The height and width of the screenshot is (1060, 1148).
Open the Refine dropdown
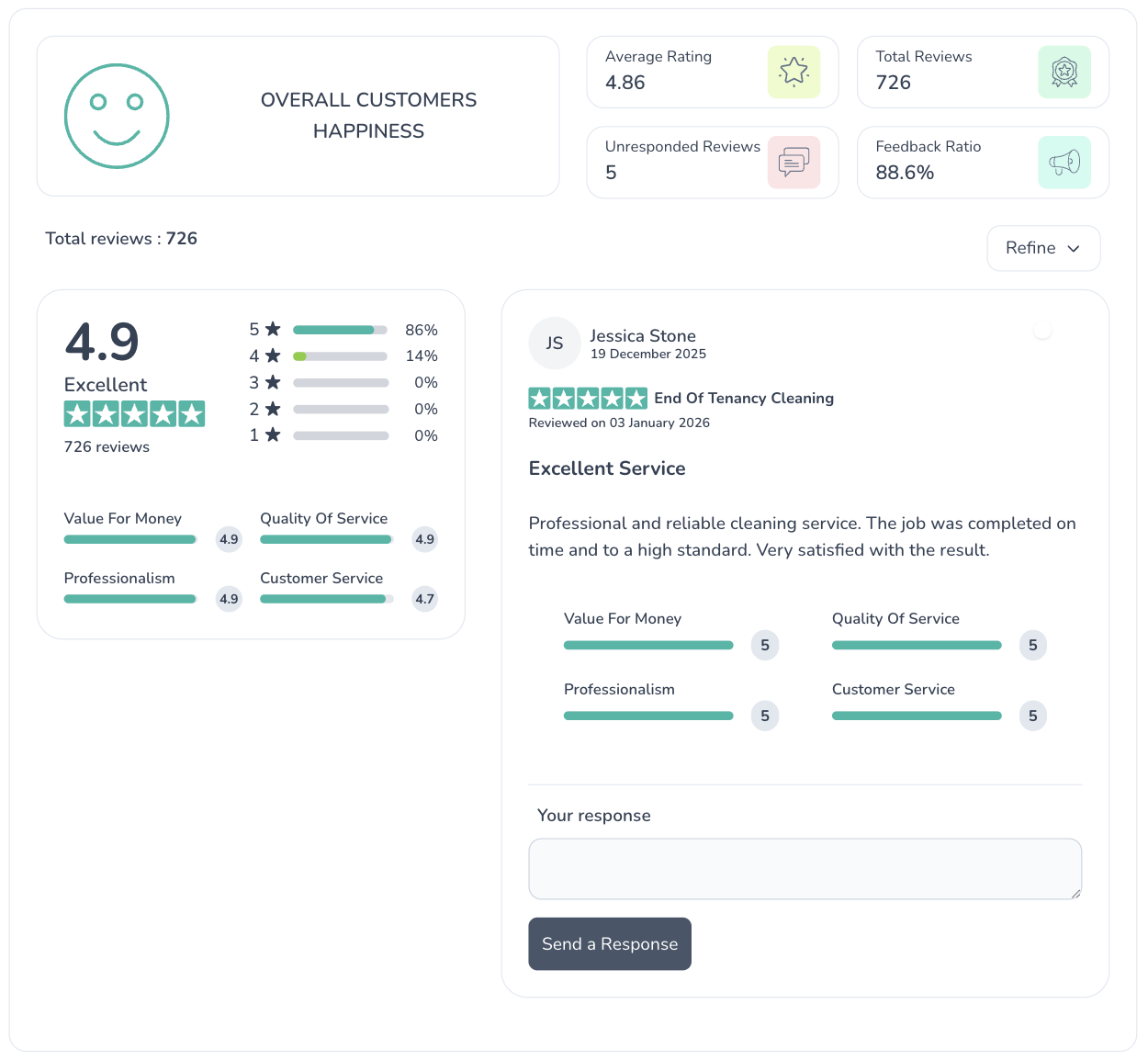pos(1043,248)
